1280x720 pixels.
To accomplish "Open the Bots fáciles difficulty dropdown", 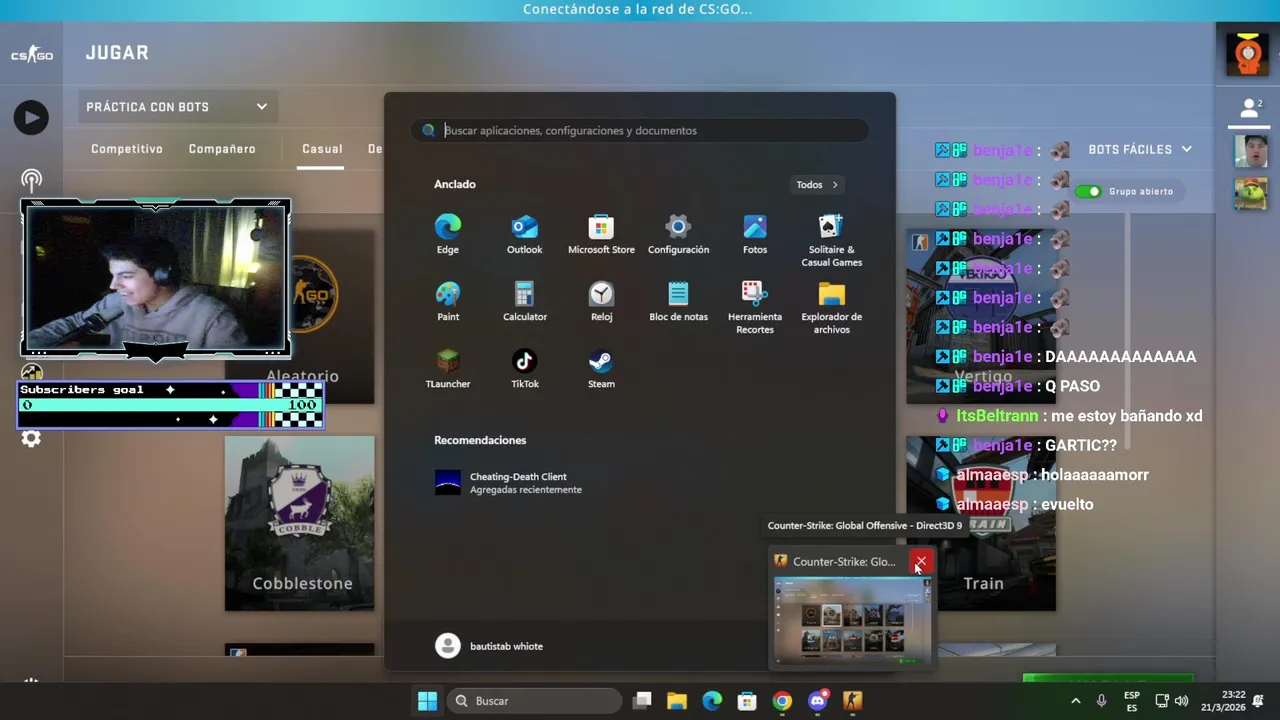I will [x=1140, y=149].
